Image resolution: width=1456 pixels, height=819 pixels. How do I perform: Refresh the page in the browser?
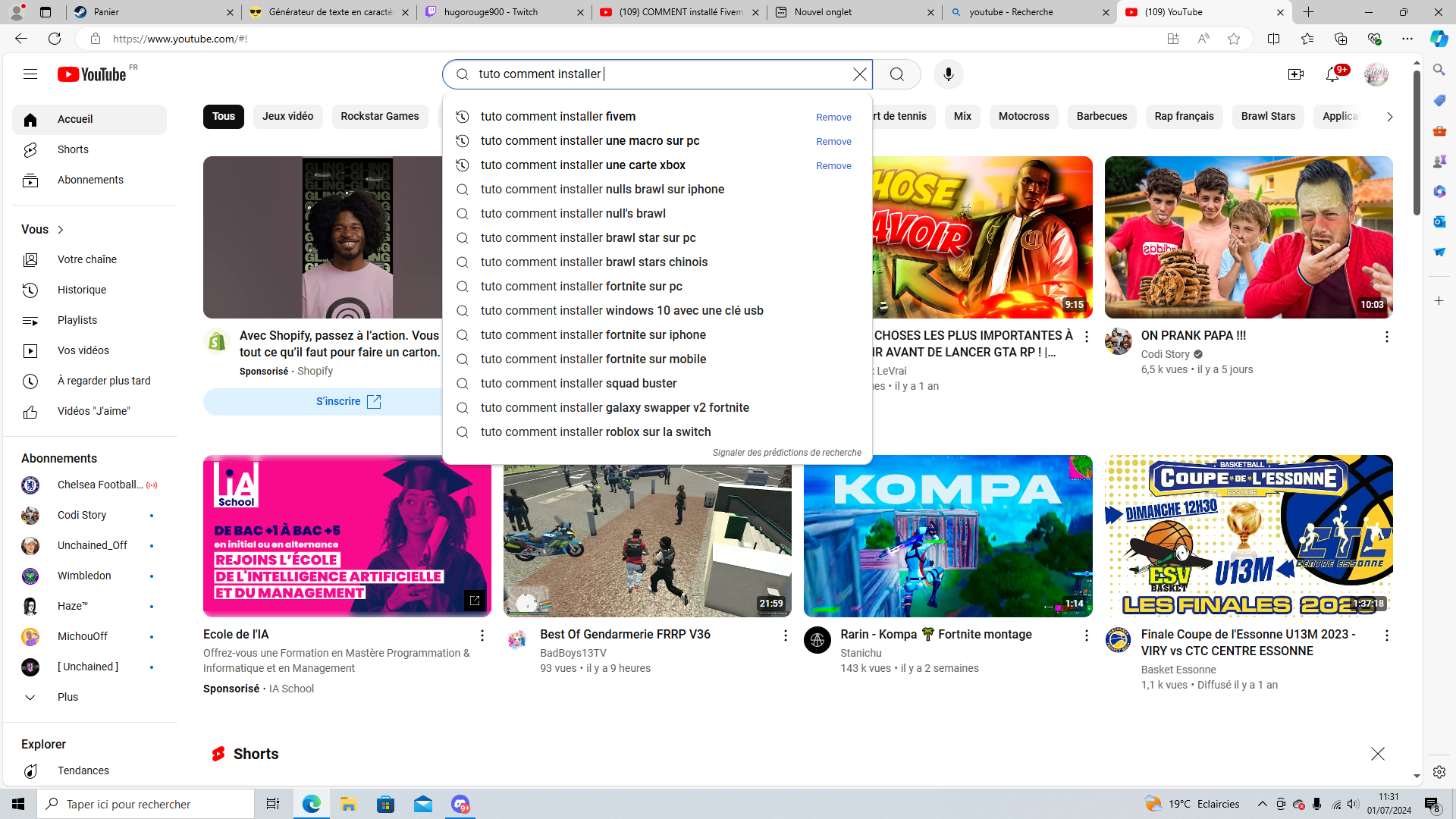click(55, 39)
